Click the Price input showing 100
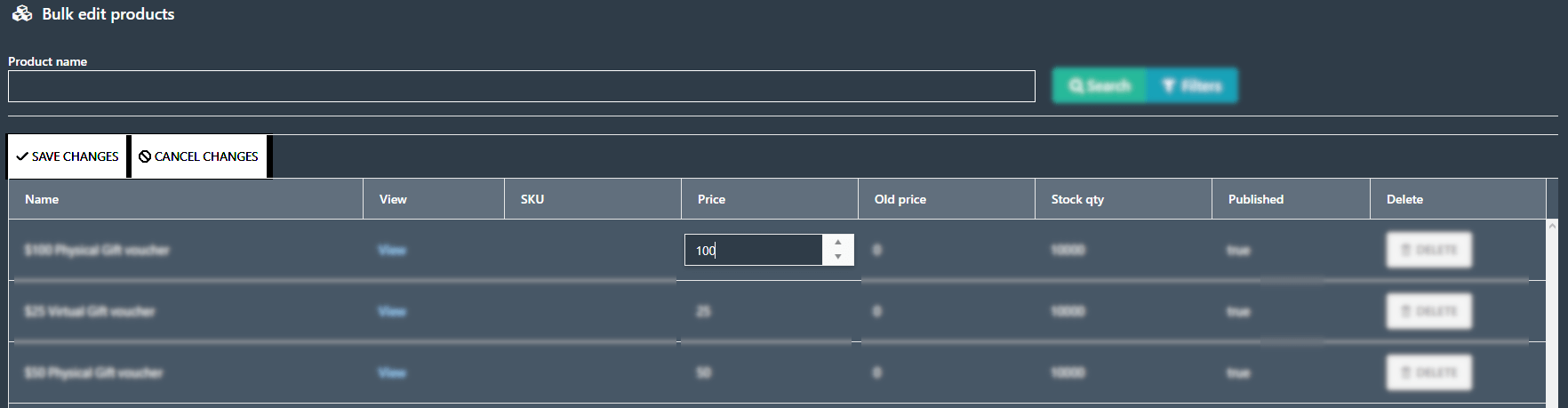 click(x=754, y=250)
